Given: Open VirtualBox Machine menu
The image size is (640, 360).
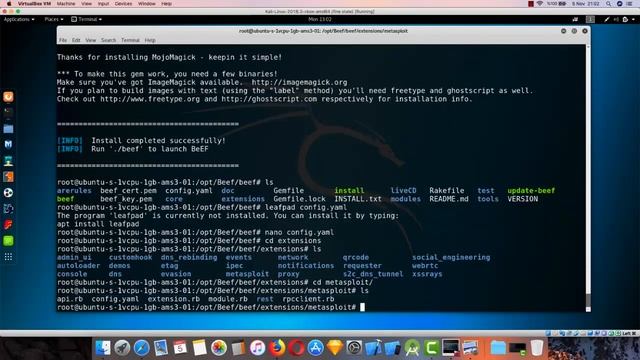Looking at the screenshot, I should click(66, 4).
